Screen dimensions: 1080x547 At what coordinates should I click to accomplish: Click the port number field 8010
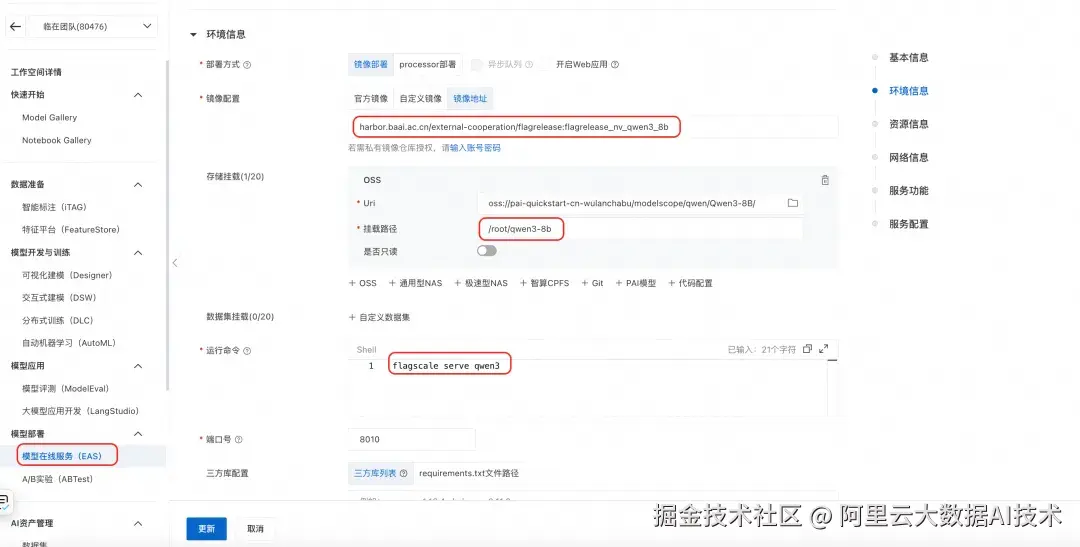tap(412, 440)
